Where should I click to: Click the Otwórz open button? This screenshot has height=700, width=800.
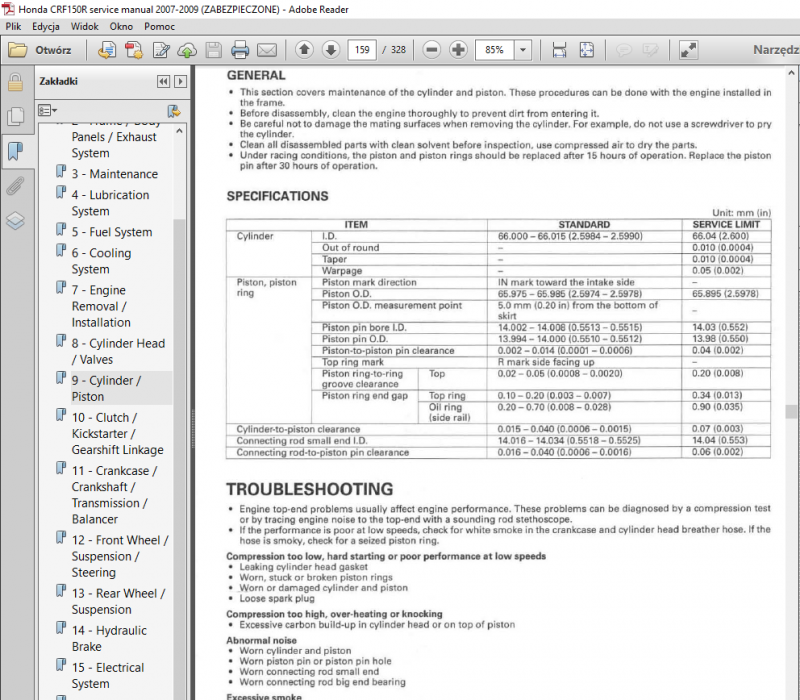40,50
